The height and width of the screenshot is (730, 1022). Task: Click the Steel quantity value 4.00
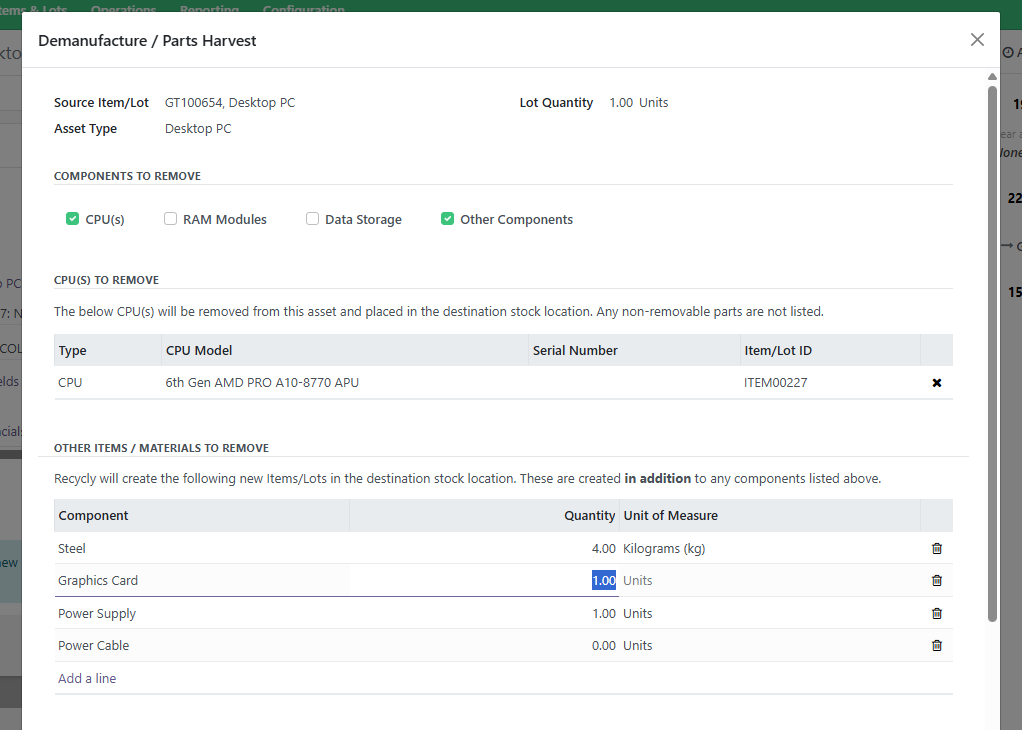(603, 548)
